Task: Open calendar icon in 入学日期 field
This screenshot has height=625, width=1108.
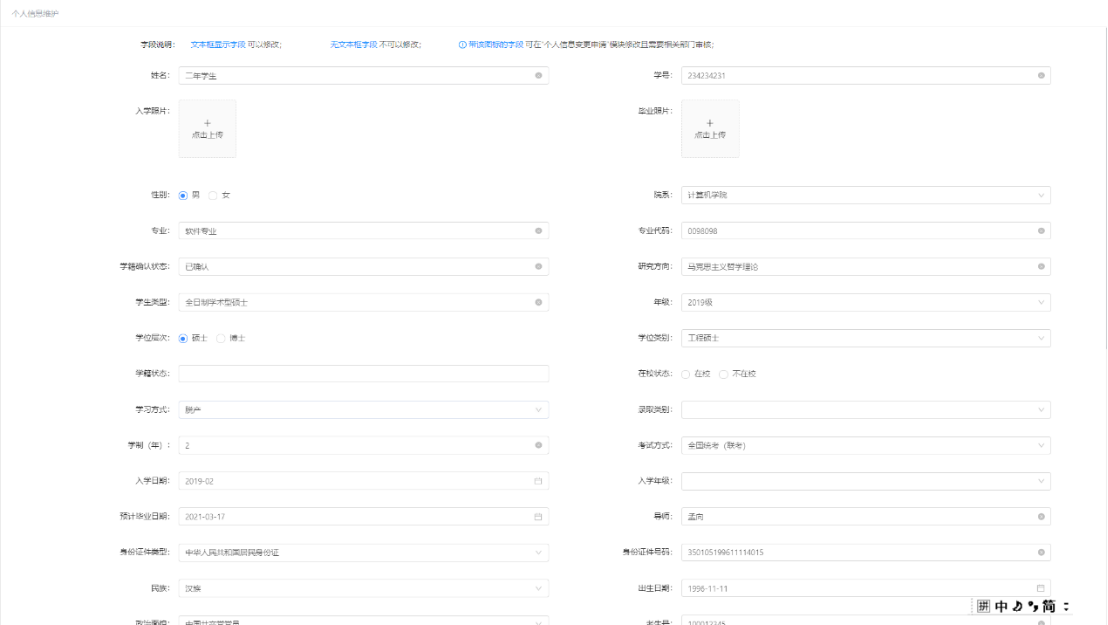Action: (x=538, y=481)
